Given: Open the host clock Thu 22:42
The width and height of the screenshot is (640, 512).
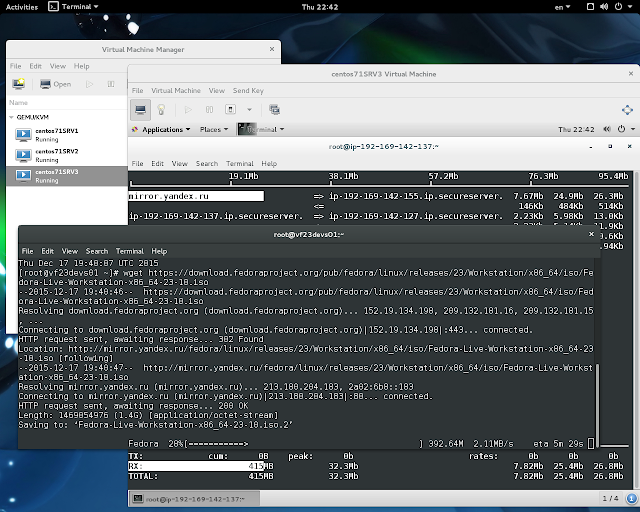Looking at the screenshot, I should click(320, 7).
